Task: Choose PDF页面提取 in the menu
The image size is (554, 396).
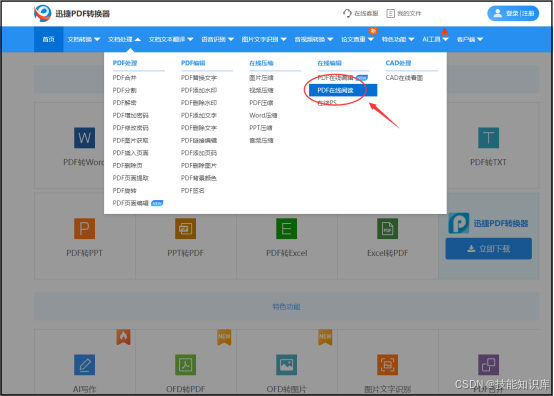Action: point(130,178)
